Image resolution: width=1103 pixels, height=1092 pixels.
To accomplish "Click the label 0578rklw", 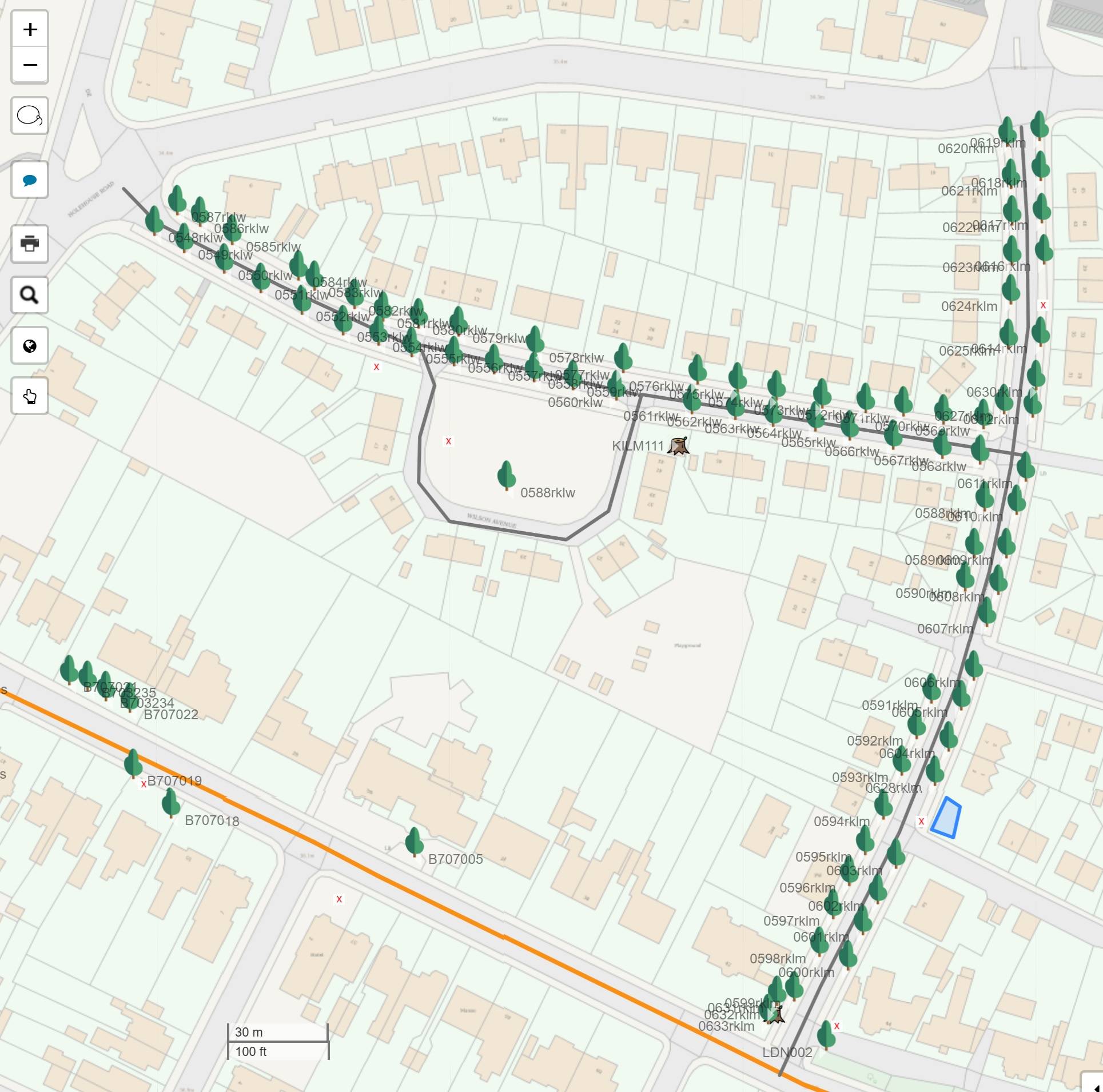I will click(576, 358).
